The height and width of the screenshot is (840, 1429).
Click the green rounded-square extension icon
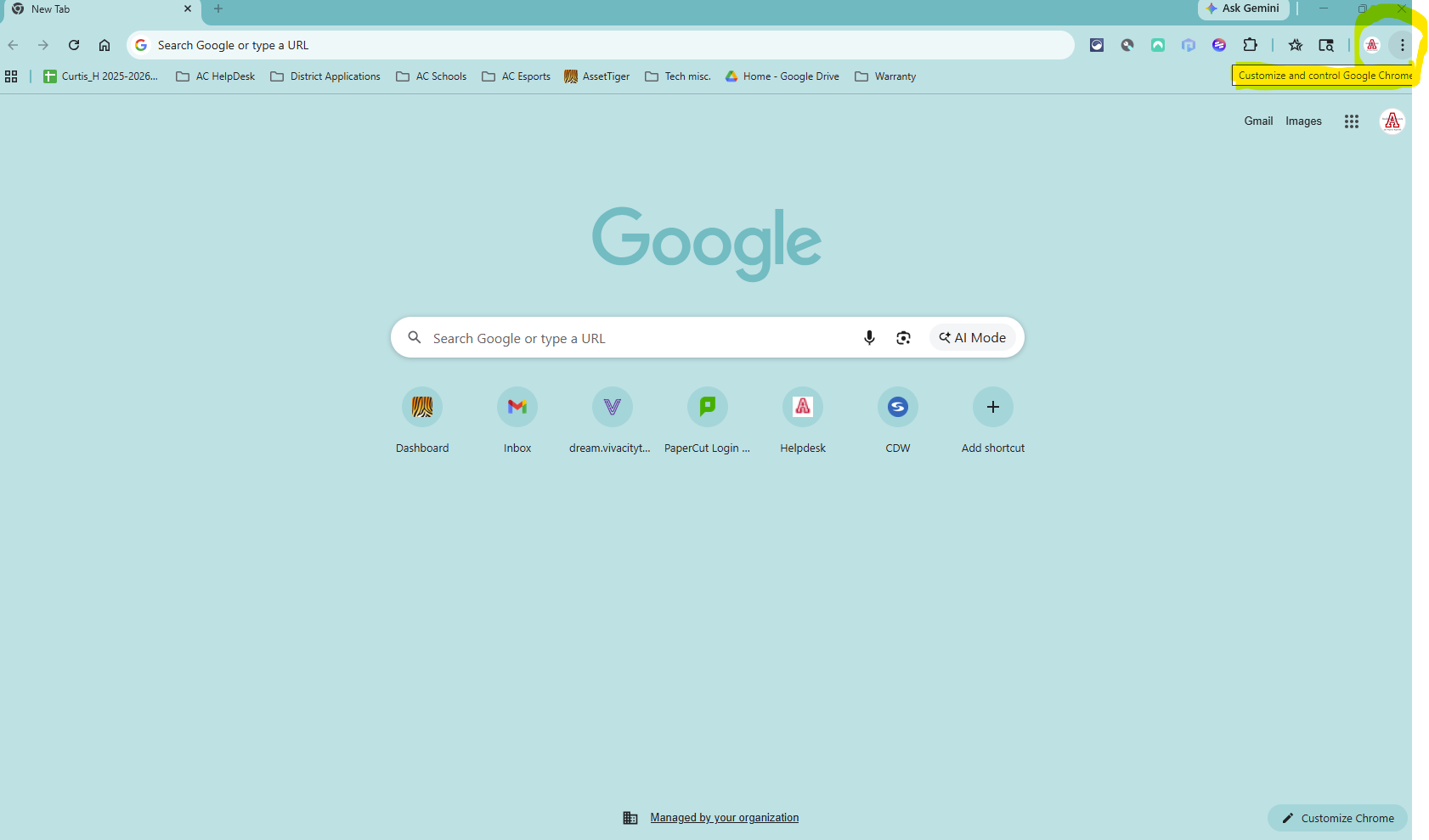click(x=1158, y=45)
